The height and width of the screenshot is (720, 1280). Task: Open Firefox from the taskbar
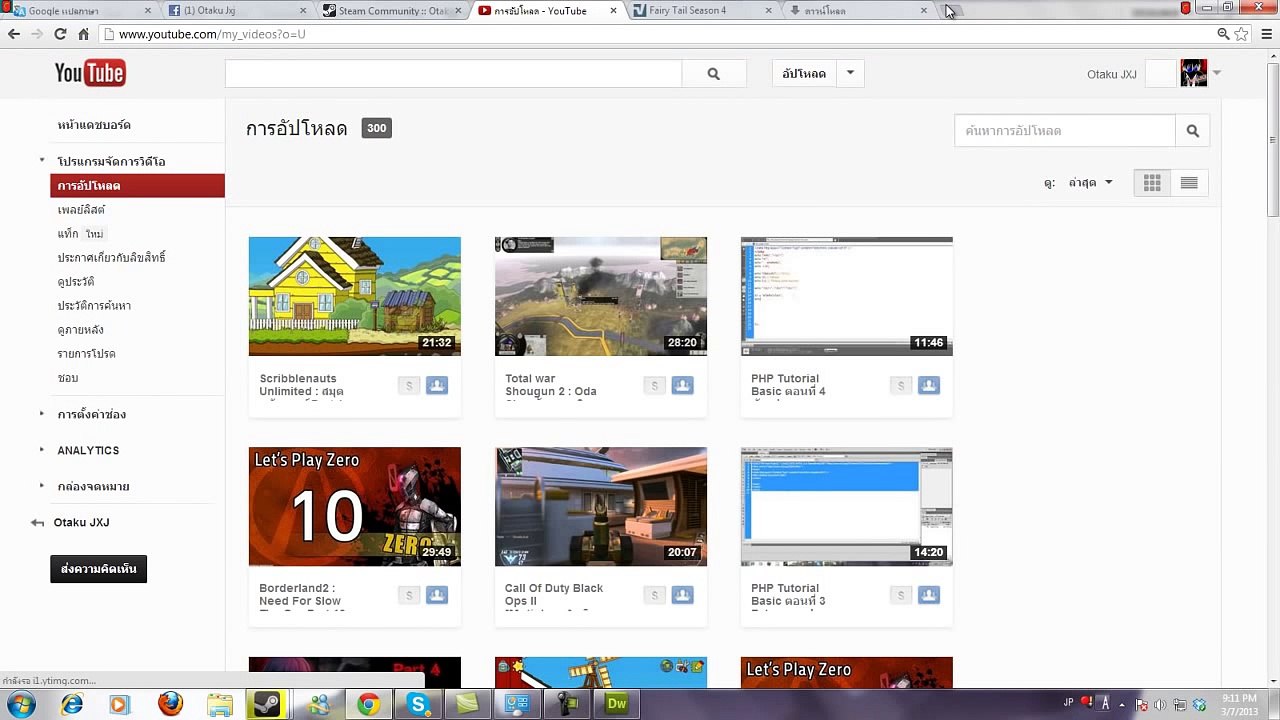click(170, 704)
